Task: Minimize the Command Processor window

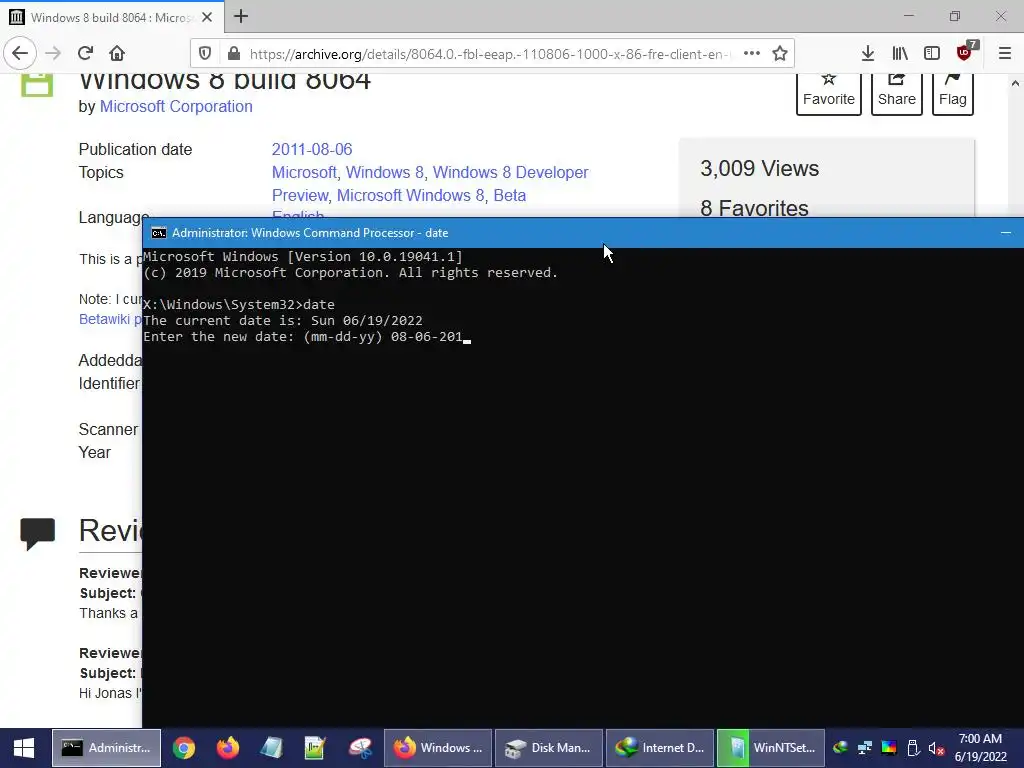Action: [x=1006, y=232]
